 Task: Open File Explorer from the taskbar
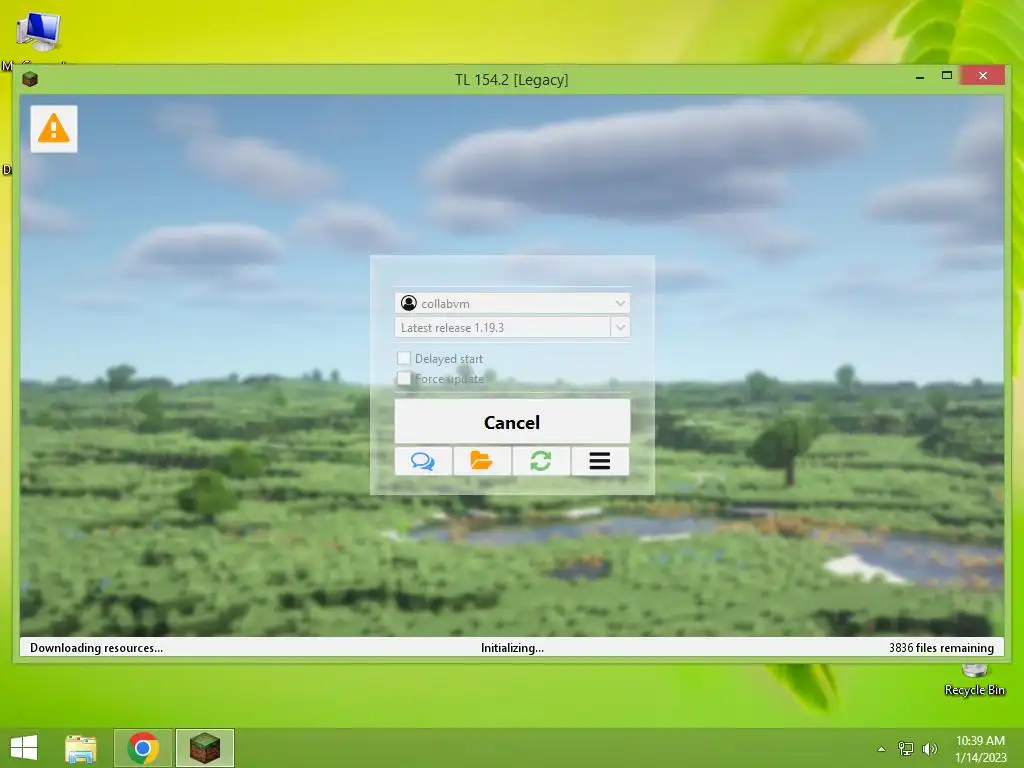tap(81, 748)
